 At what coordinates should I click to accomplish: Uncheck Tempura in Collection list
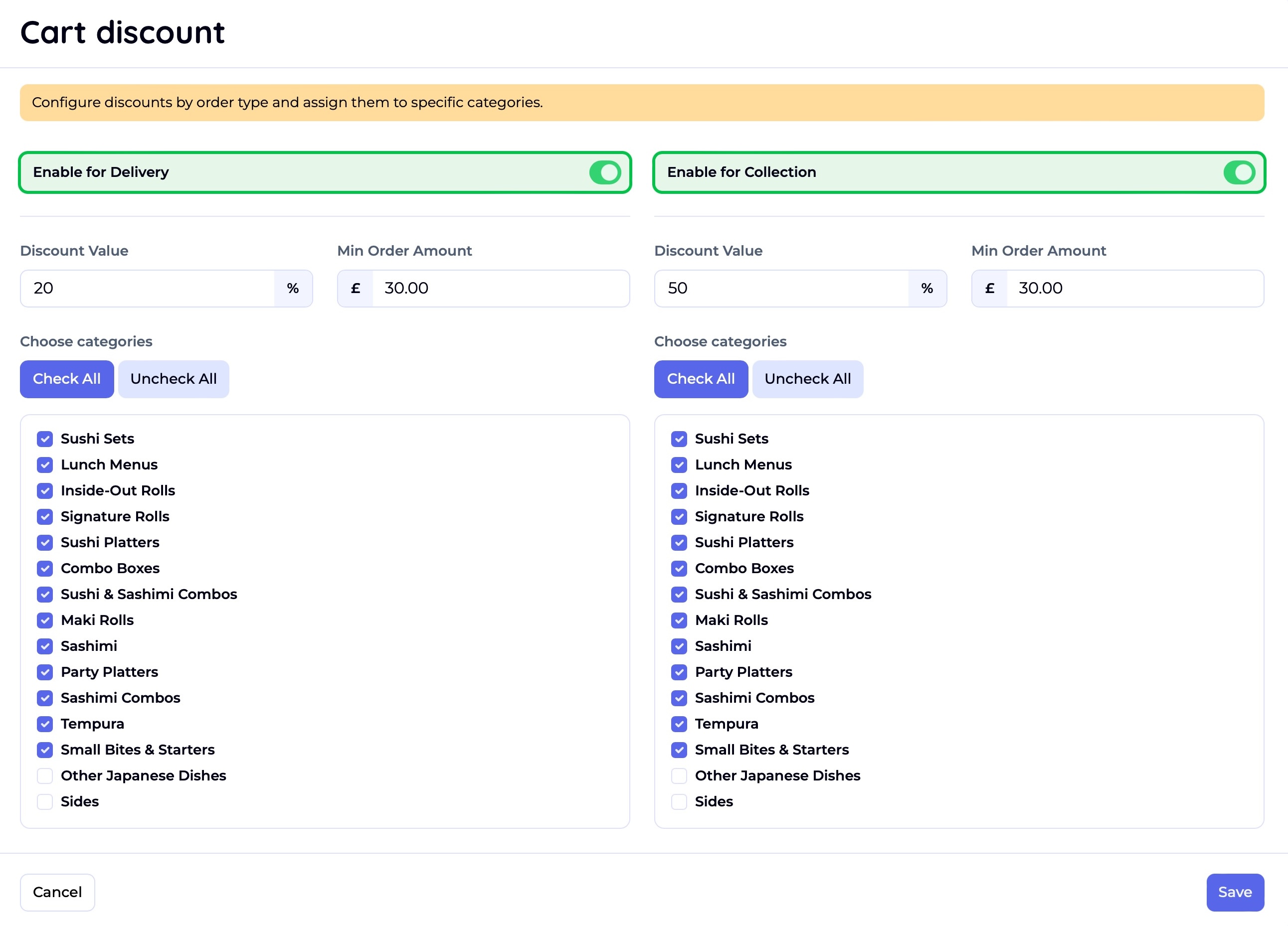679,724
